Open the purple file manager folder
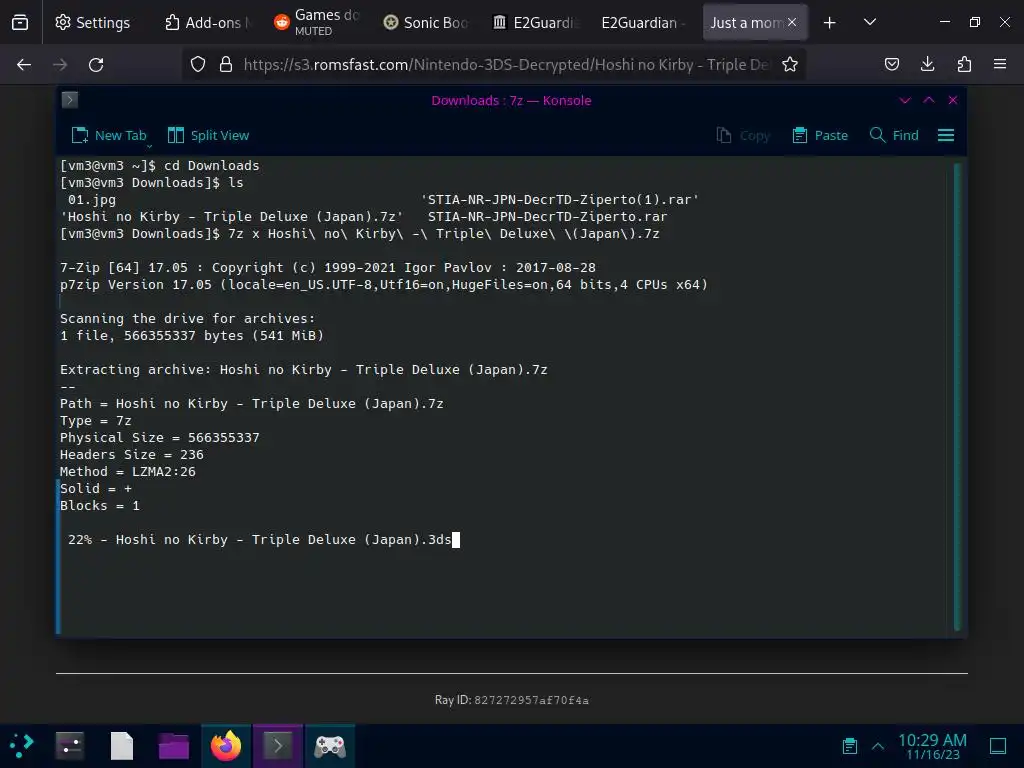This screenshot has height=768, width=1024. click(174, 746)
